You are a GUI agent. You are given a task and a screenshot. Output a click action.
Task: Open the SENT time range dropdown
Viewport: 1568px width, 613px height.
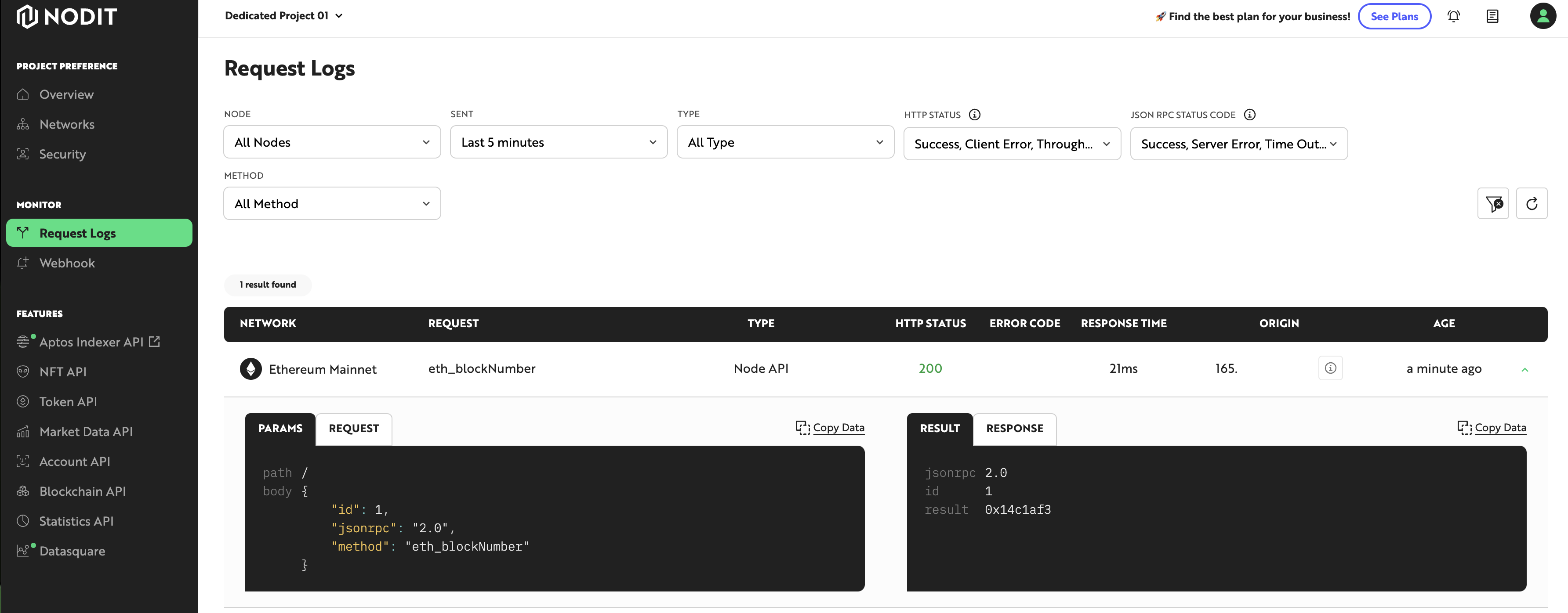point(558,142)
